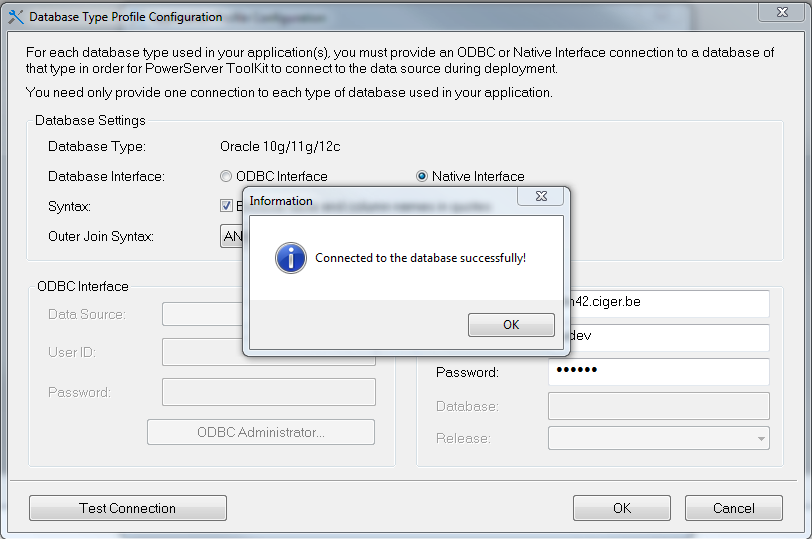This screenshot has width=812, height=539.
Task: Click the tools icon in the title bar
Action: (x=16, y=17)
